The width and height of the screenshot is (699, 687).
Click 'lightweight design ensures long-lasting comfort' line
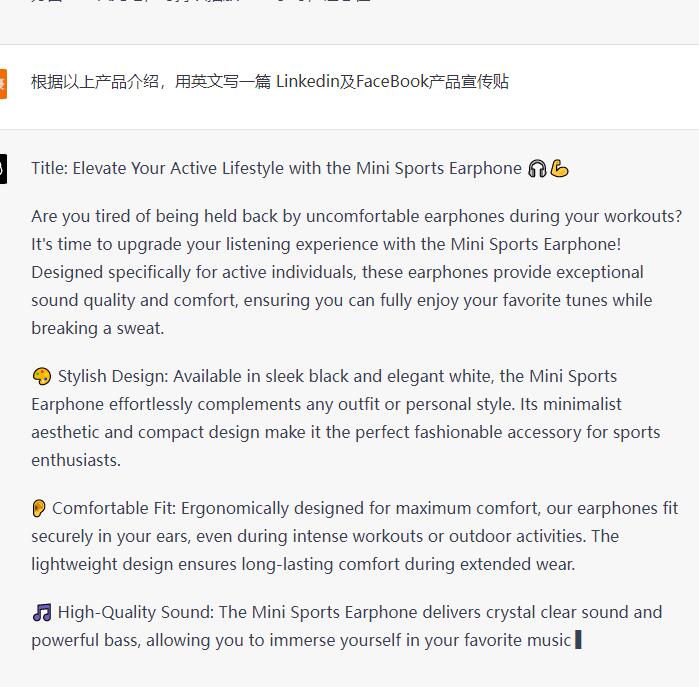coord(303,564)
